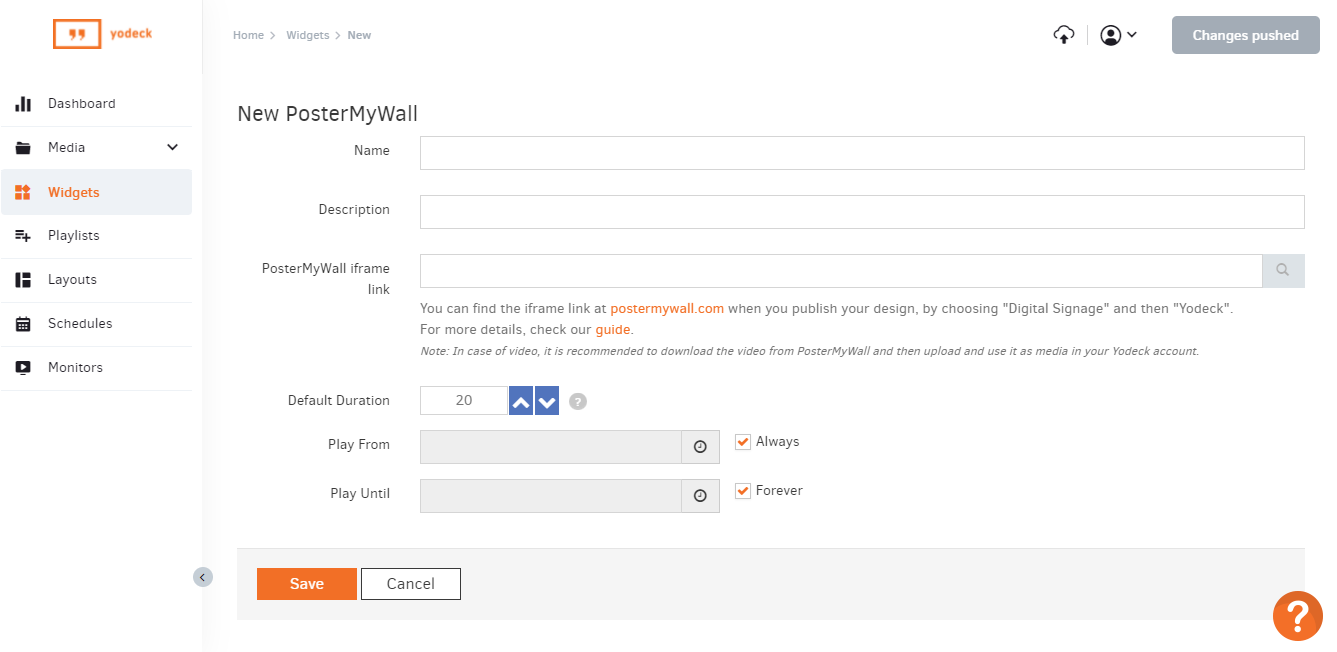Open the user account dropdown

[x=1118, y=35]
